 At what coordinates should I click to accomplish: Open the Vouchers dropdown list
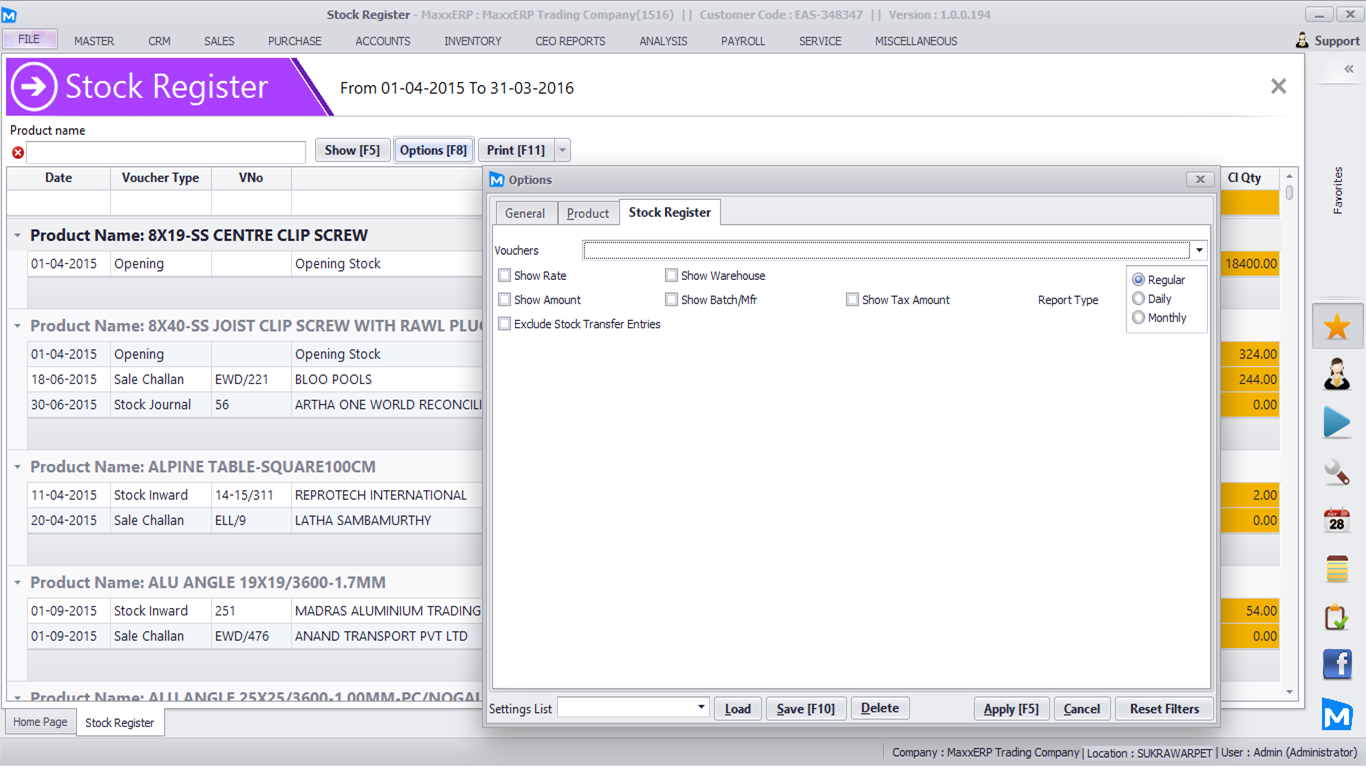1198,251
